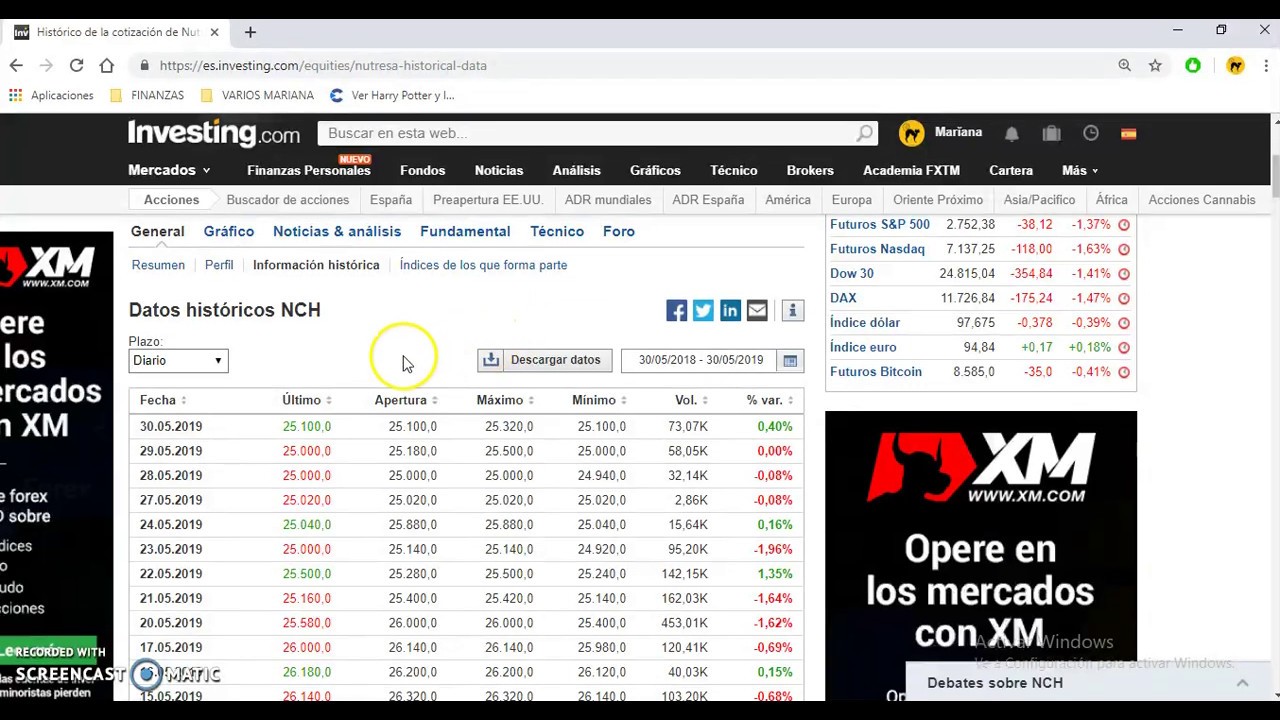
Task: Open the Plazo Diario dropdown
Action: point(178,360)
